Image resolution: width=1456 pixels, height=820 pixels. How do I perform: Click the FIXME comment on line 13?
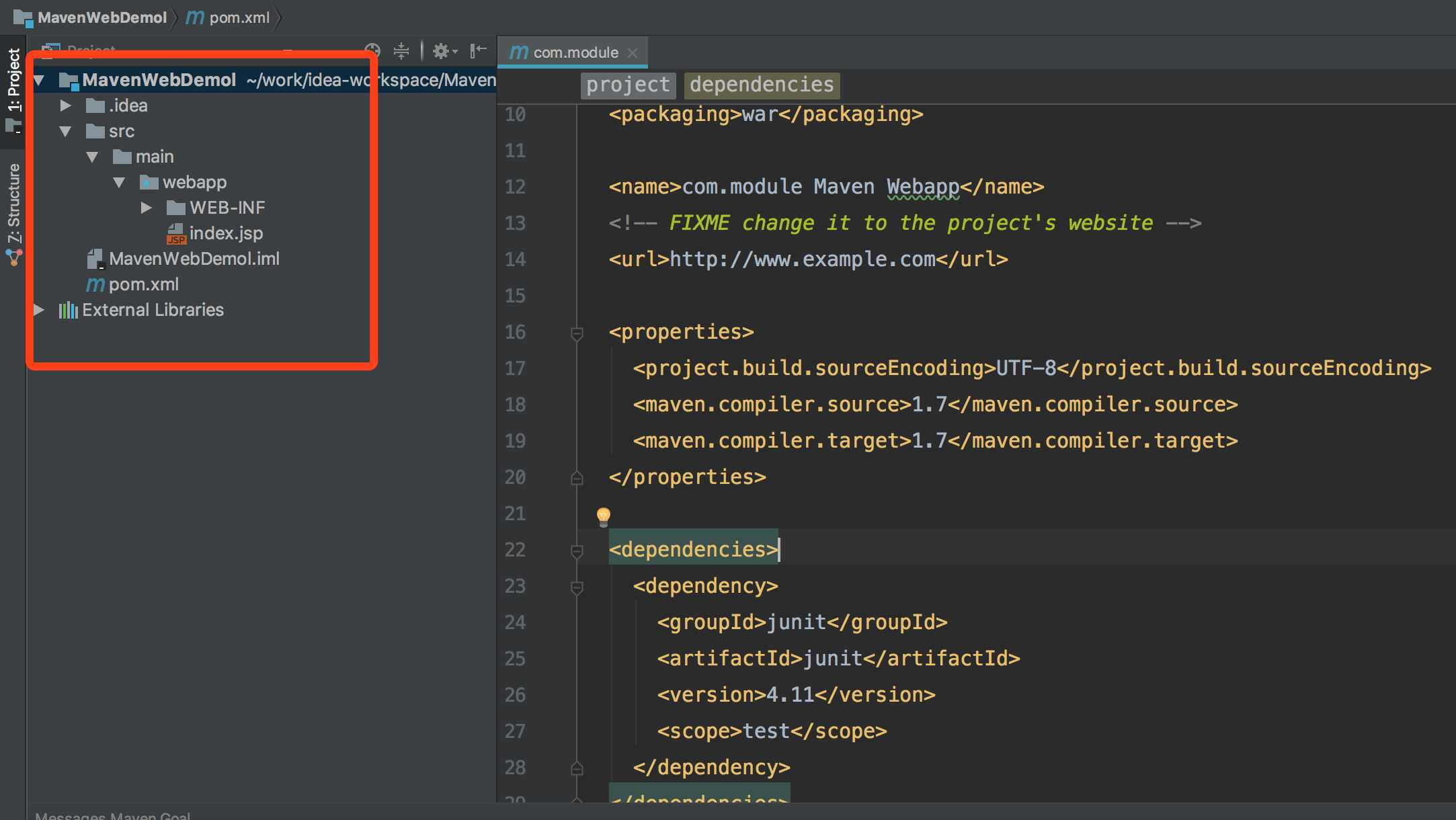(x=905, y=223)
